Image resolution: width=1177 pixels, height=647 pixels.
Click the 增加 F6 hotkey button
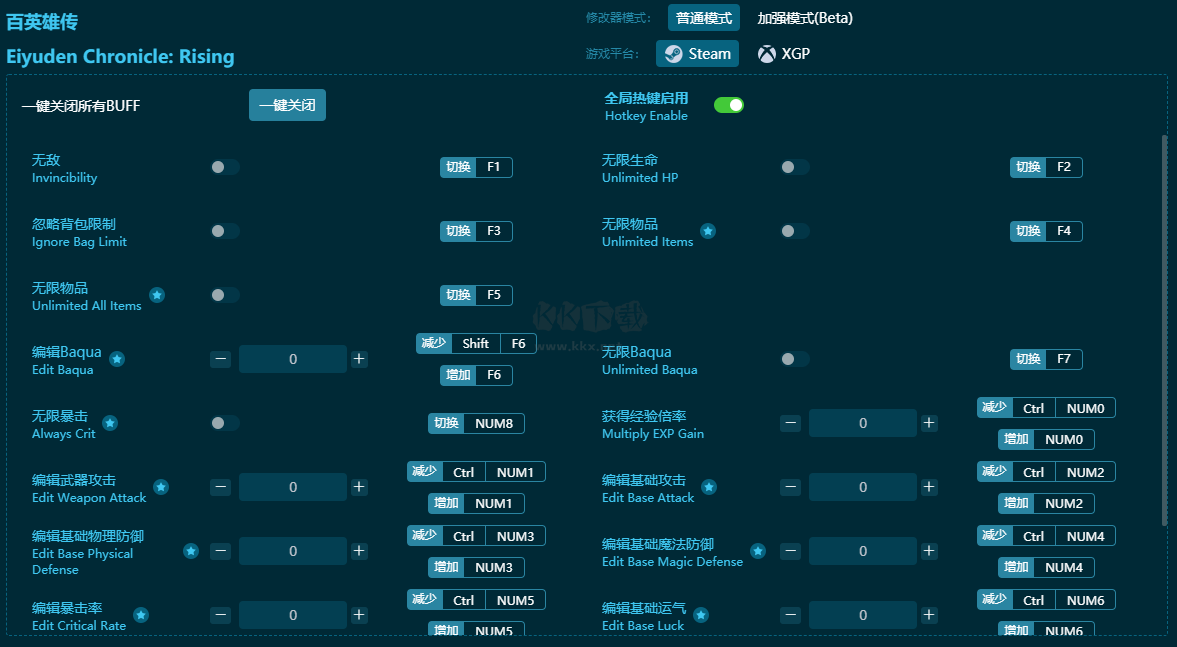click(477, 375)
